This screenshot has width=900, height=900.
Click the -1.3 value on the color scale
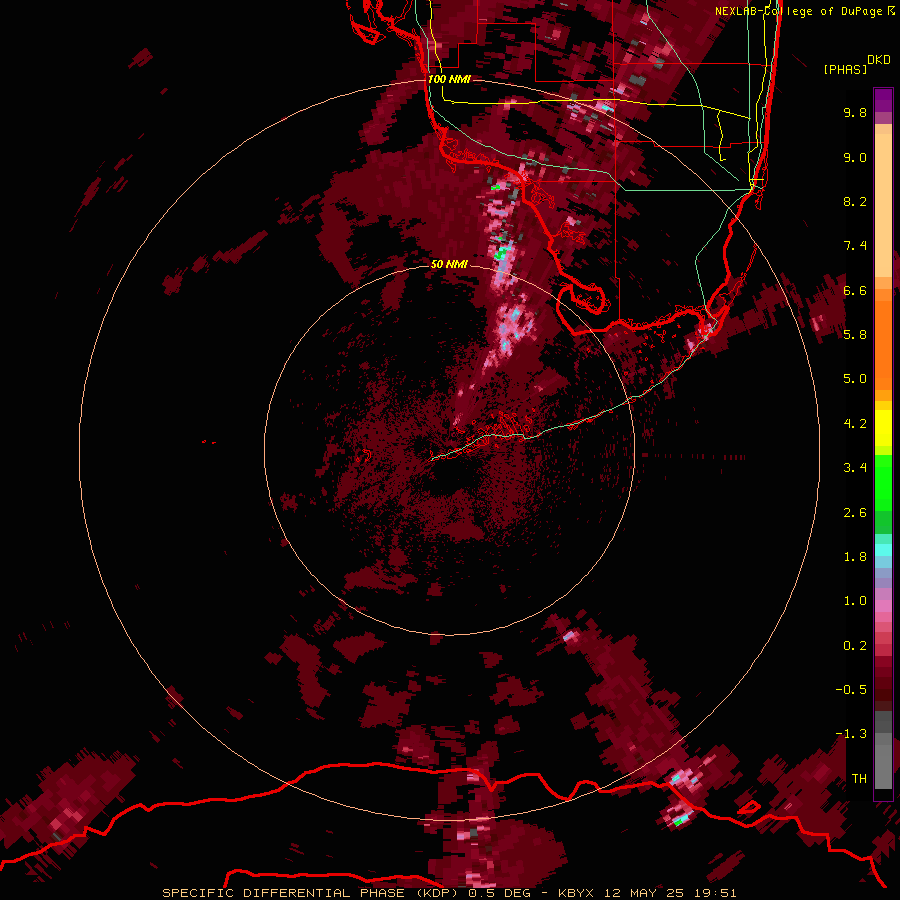point(851,734)
